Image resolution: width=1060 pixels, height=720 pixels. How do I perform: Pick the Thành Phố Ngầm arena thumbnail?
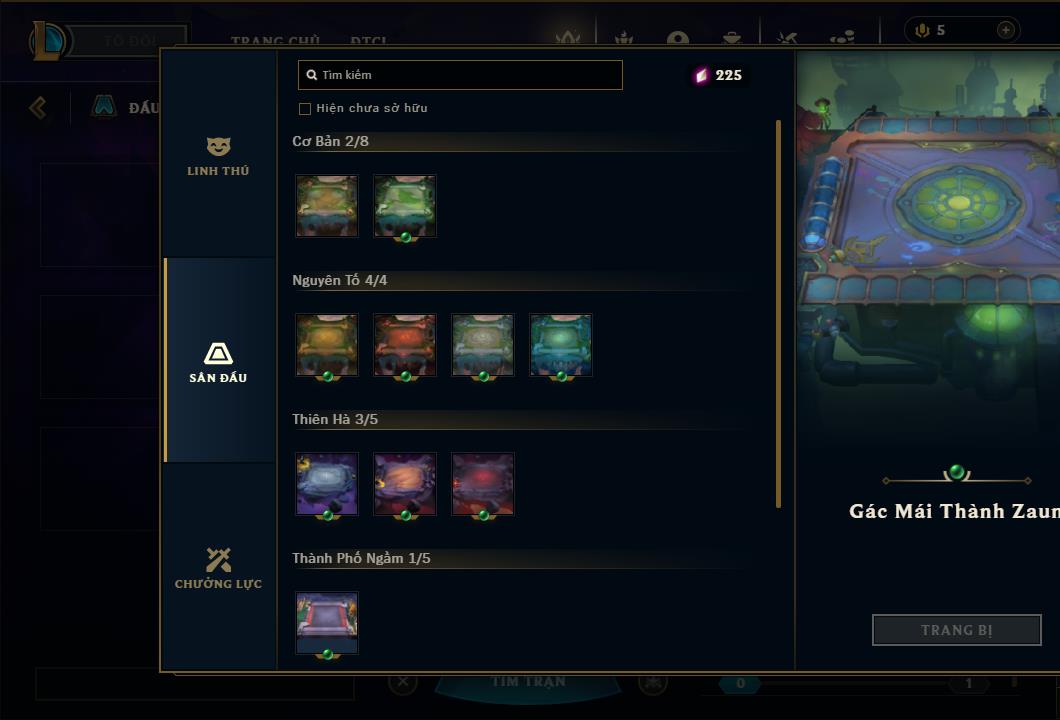327,623
